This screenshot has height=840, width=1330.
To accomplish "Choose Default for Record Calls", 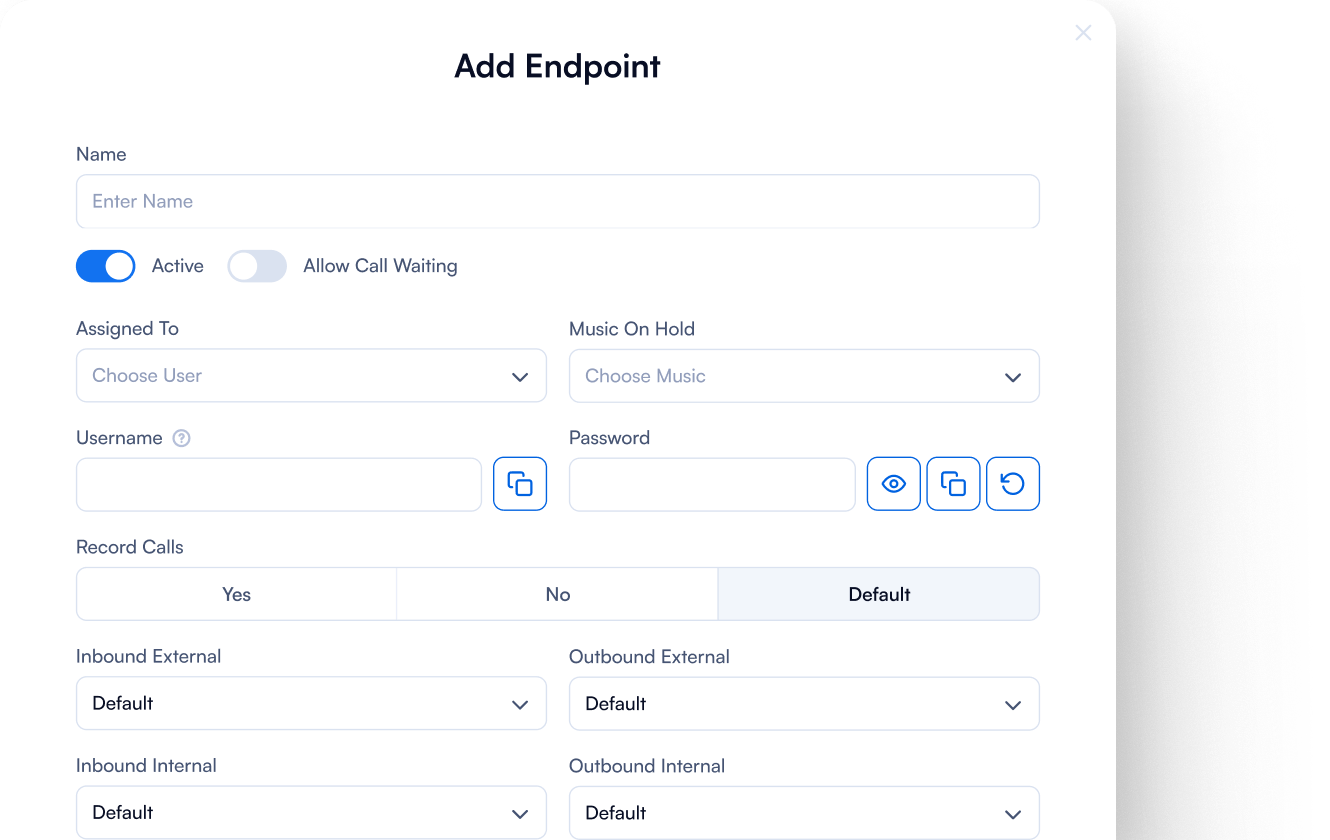I will (879, 594).
